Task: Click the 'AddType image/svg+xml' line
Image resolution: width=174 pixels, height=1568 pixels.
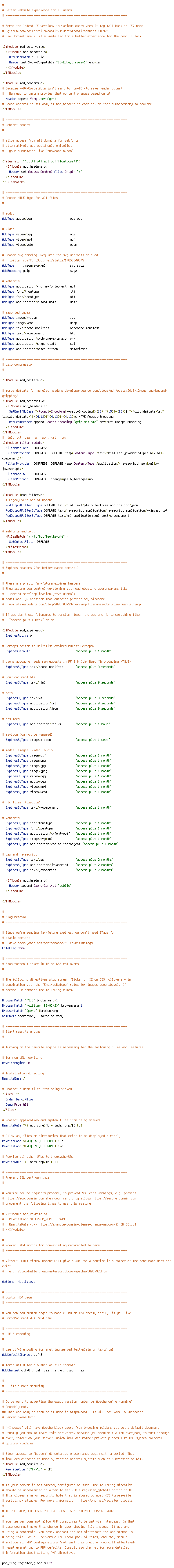Action: tap(43, 265)
